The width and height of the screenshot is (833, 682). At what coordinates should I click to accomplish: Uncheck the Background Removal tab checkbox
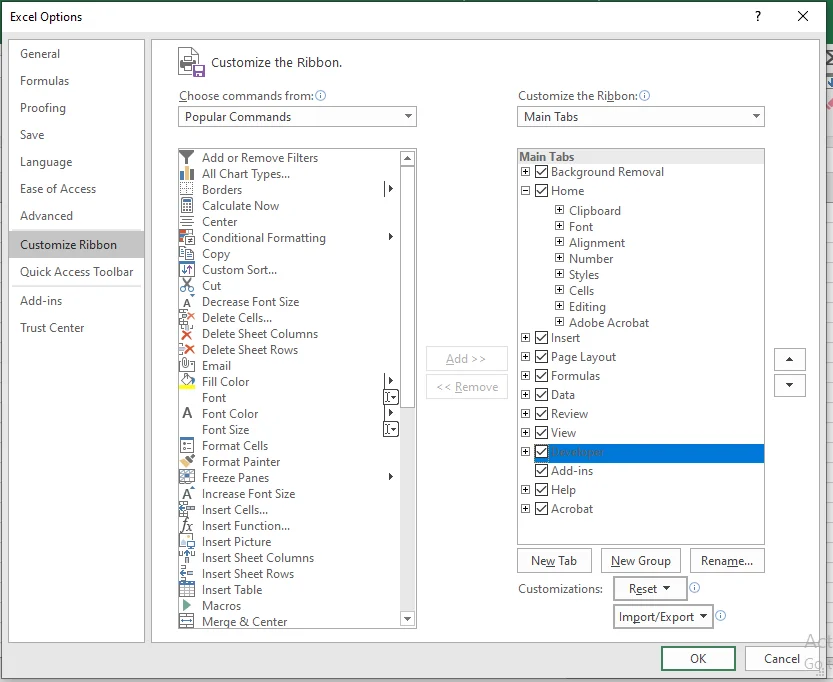(541, 172)
